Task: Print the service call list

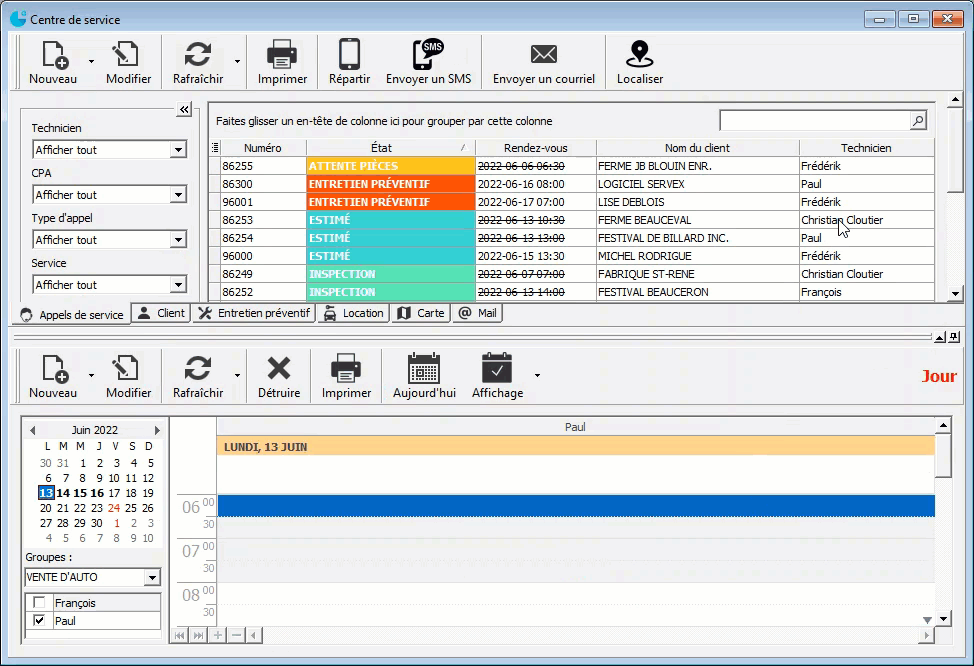Action: 282,55
